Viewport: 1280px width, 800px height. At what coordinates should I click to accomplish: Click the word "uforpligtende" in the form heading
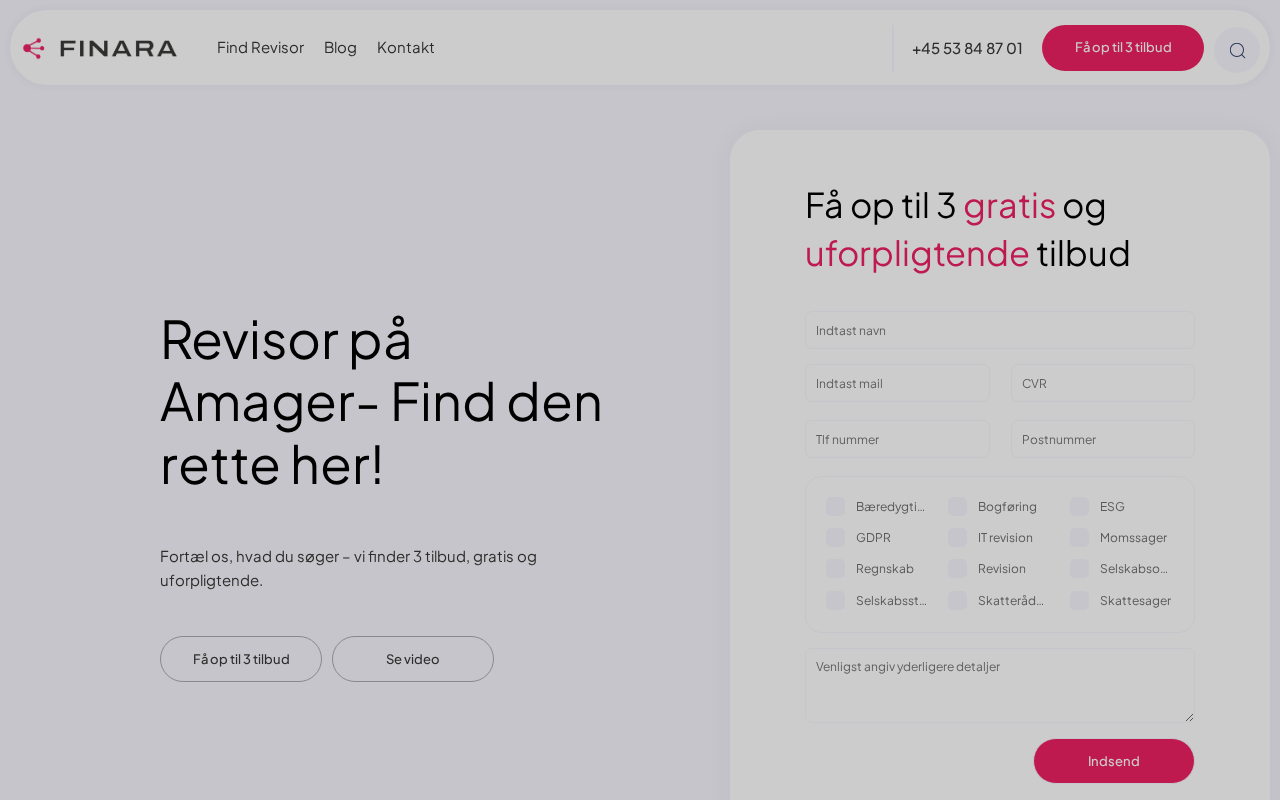point(917,253)
